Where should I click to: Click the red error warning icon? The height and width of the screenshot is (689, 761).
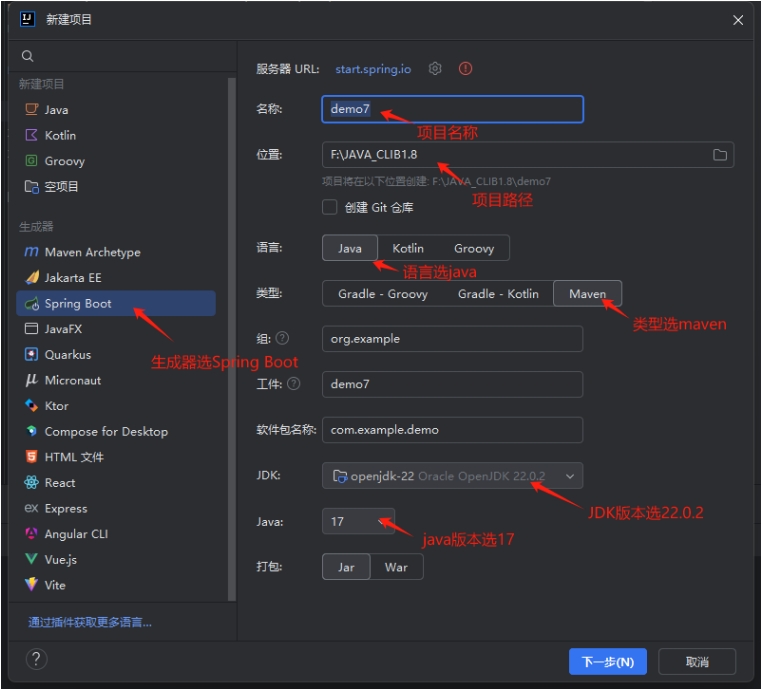click(x=465, y=68)
